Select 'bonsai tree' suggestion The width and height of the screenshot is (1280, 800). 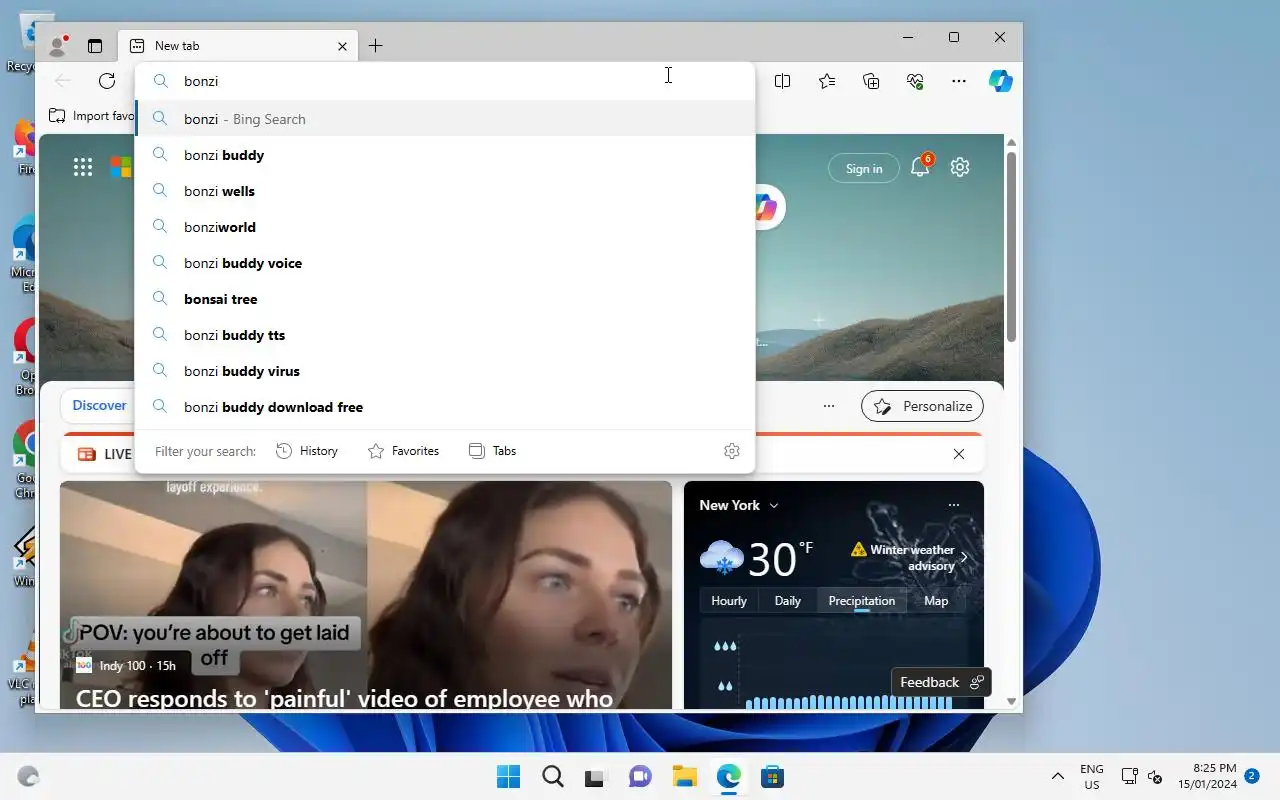(x=445, y=299)
